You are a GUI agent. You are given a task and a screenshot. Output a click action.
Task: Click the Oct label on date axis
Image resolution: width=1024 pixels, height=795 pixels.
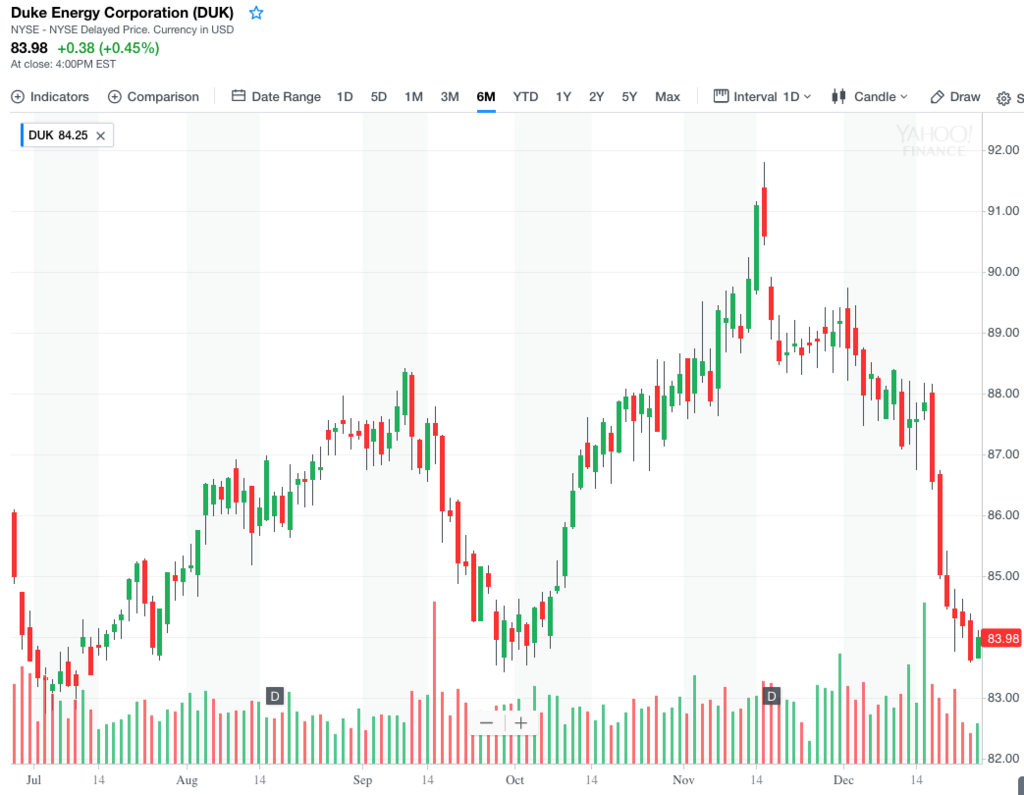coord(515,779)
